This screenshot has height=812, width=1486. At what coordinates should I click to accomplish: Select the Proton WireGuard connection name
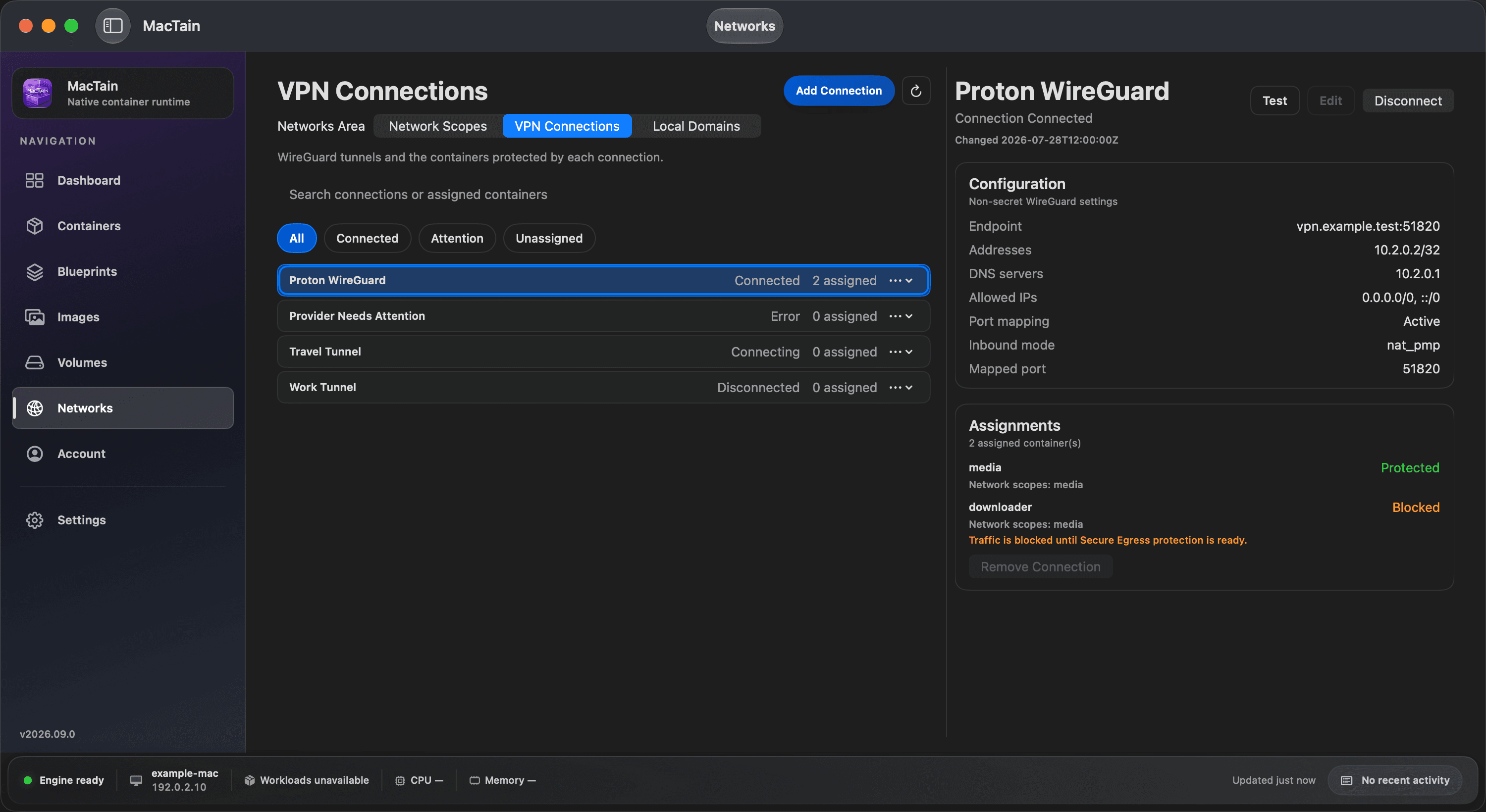337,280
